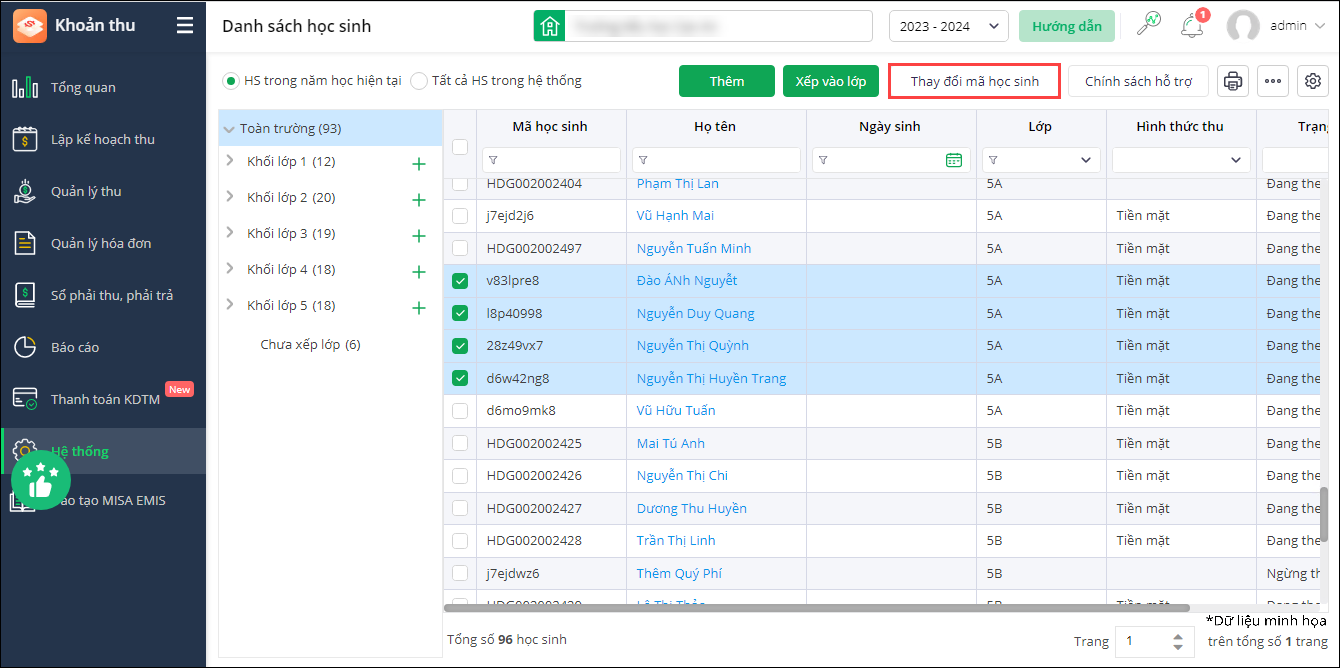Screen dimensions: 1340x668
Task: Select Tất cả HS trong hệ thống radio
Action: pyautogui.click(x=419, y=81)
